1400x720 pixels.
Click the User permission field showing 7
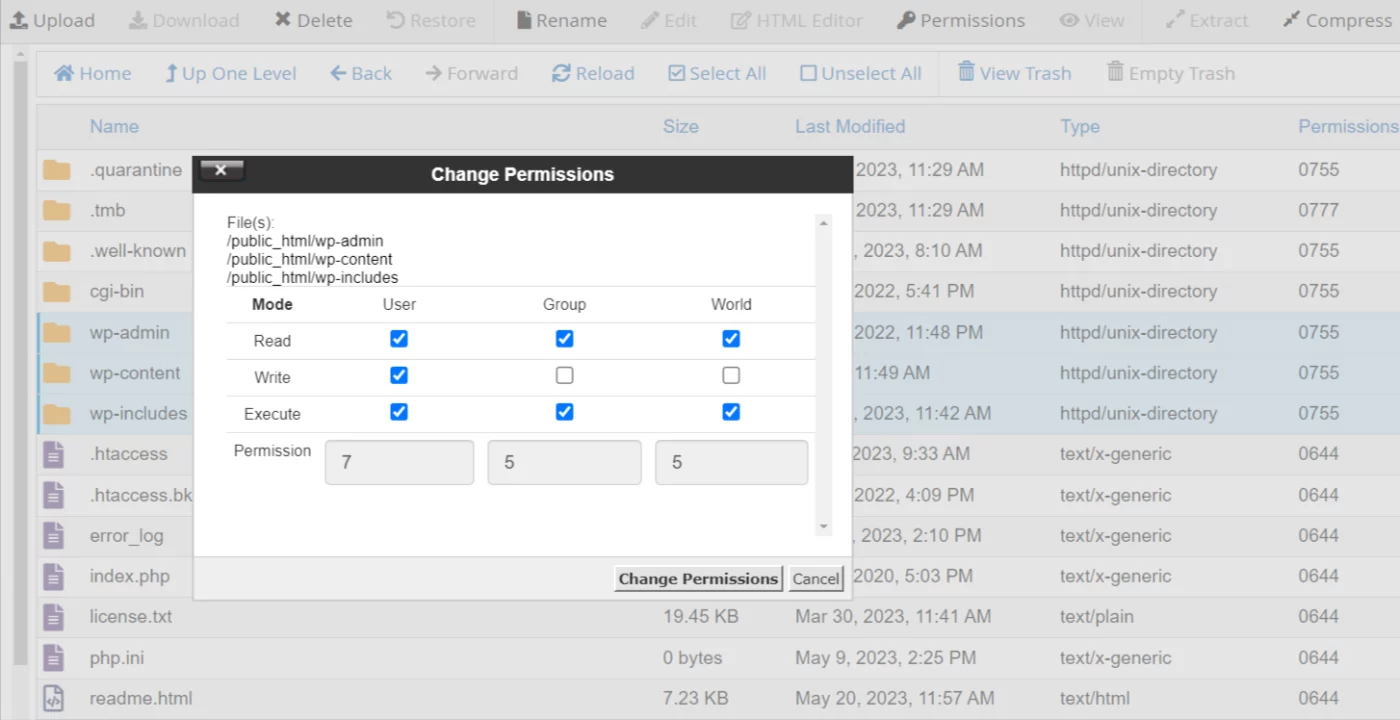point(399,462)
